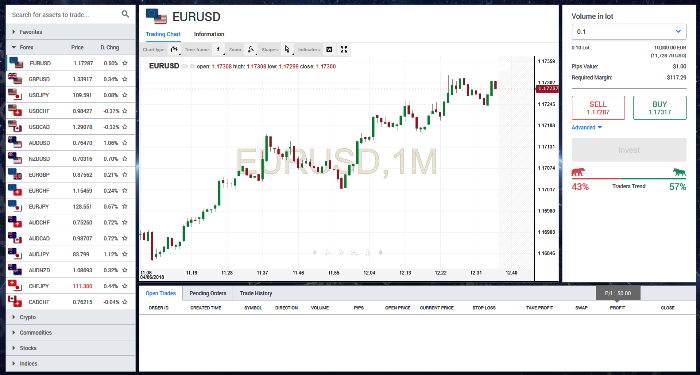Expand the Indices section
Viewport: 700px width, 375px height.
[71, 363]
